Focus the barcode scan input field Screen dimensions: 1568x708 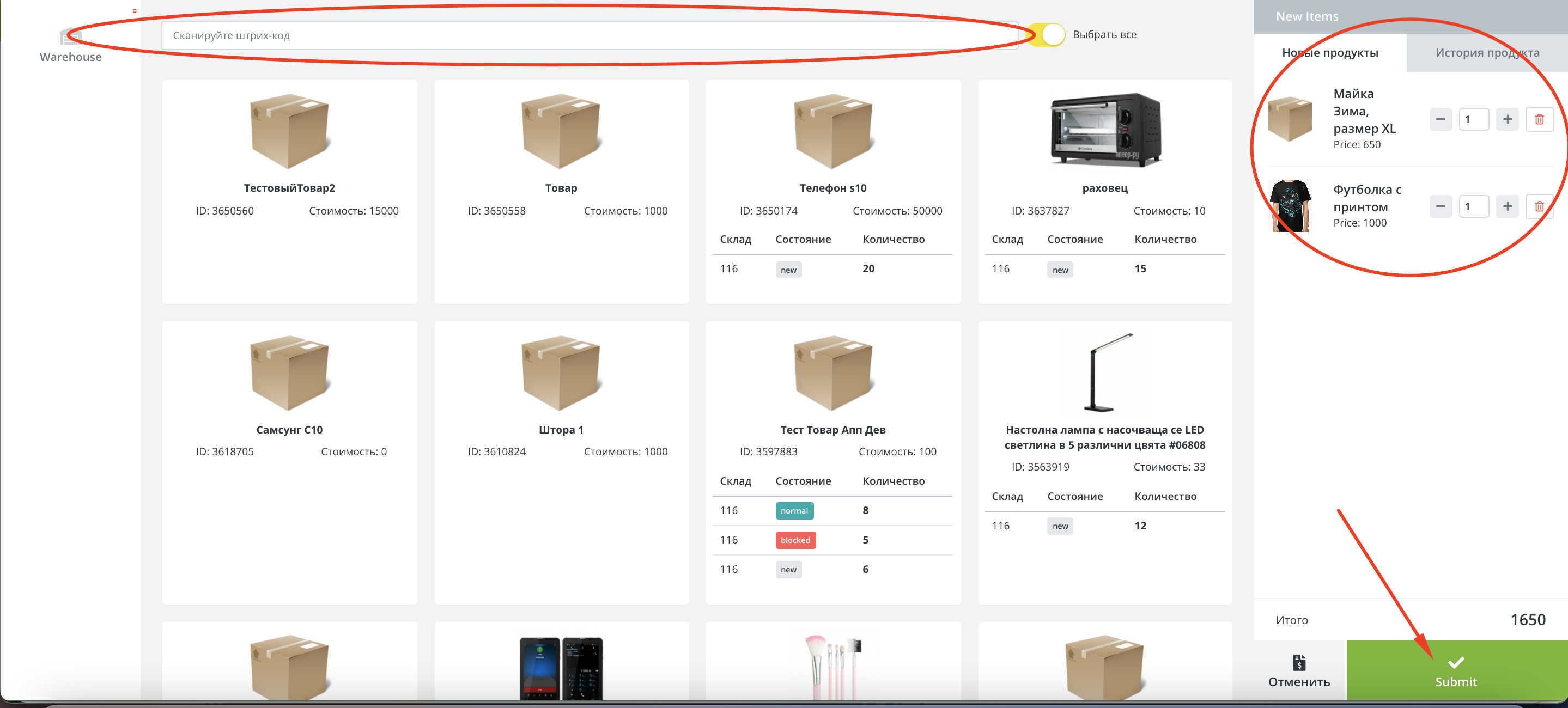589,35
